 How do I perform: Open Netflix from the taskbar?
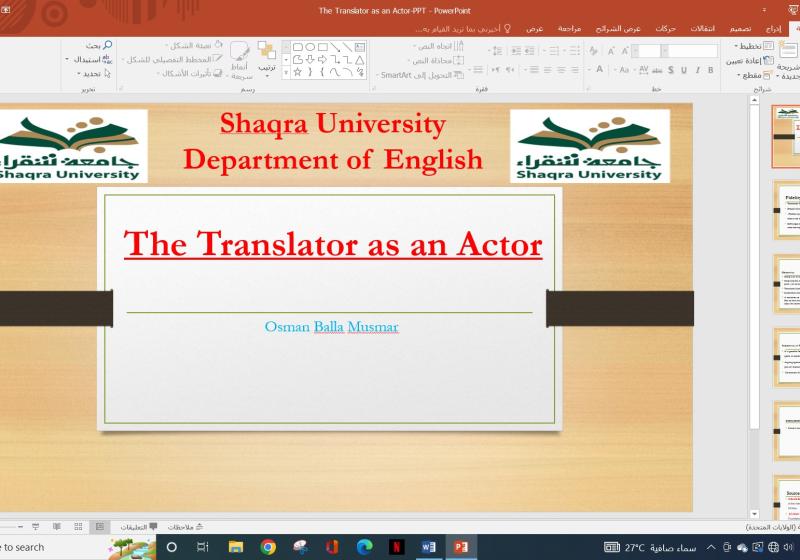[396, 547]
